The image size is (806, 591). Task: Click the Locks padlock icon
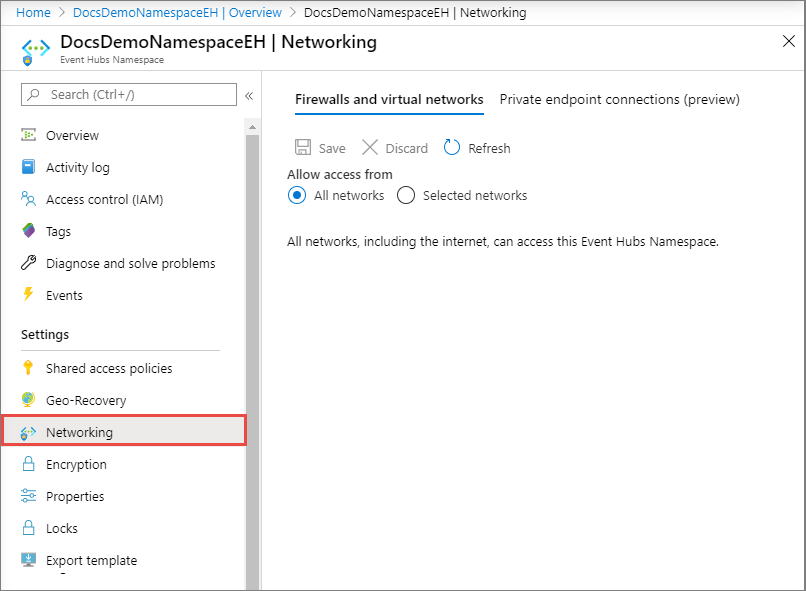28,528
